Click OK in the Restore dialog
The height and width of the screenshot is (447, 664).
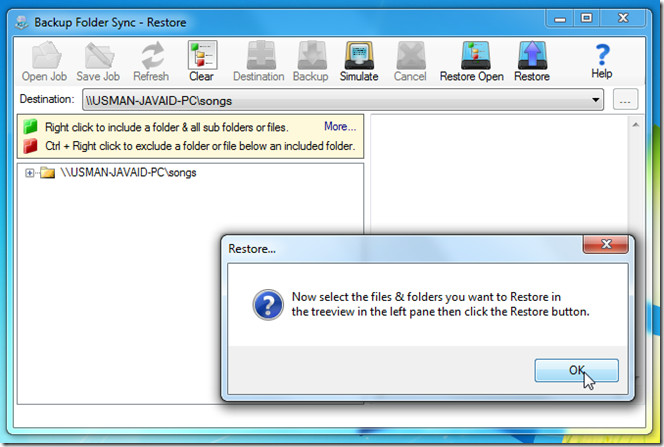(x=576, y=370)
